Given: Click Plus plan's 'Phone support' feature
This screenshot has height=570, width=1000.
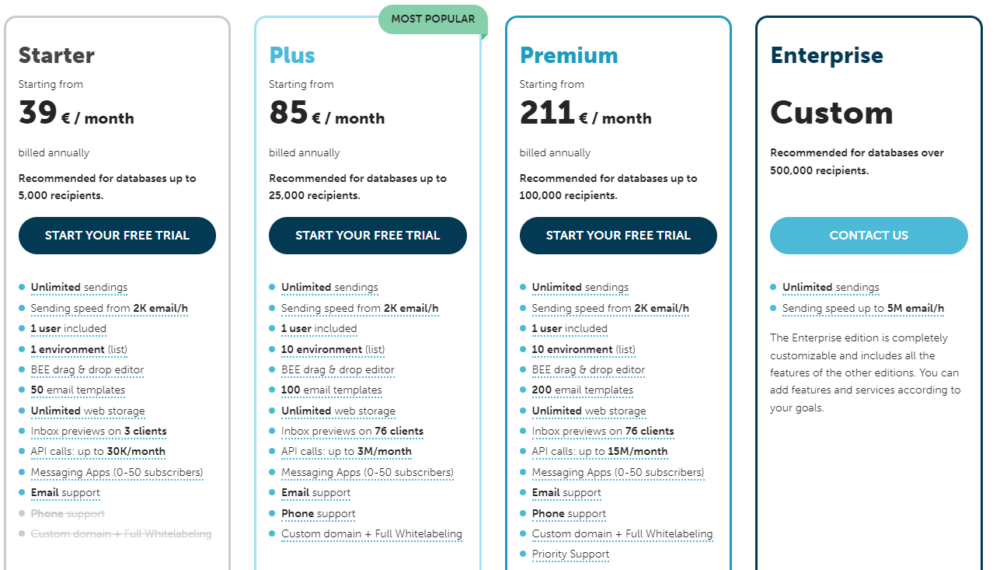Looking at the screenshot, I should pos(318,513).
